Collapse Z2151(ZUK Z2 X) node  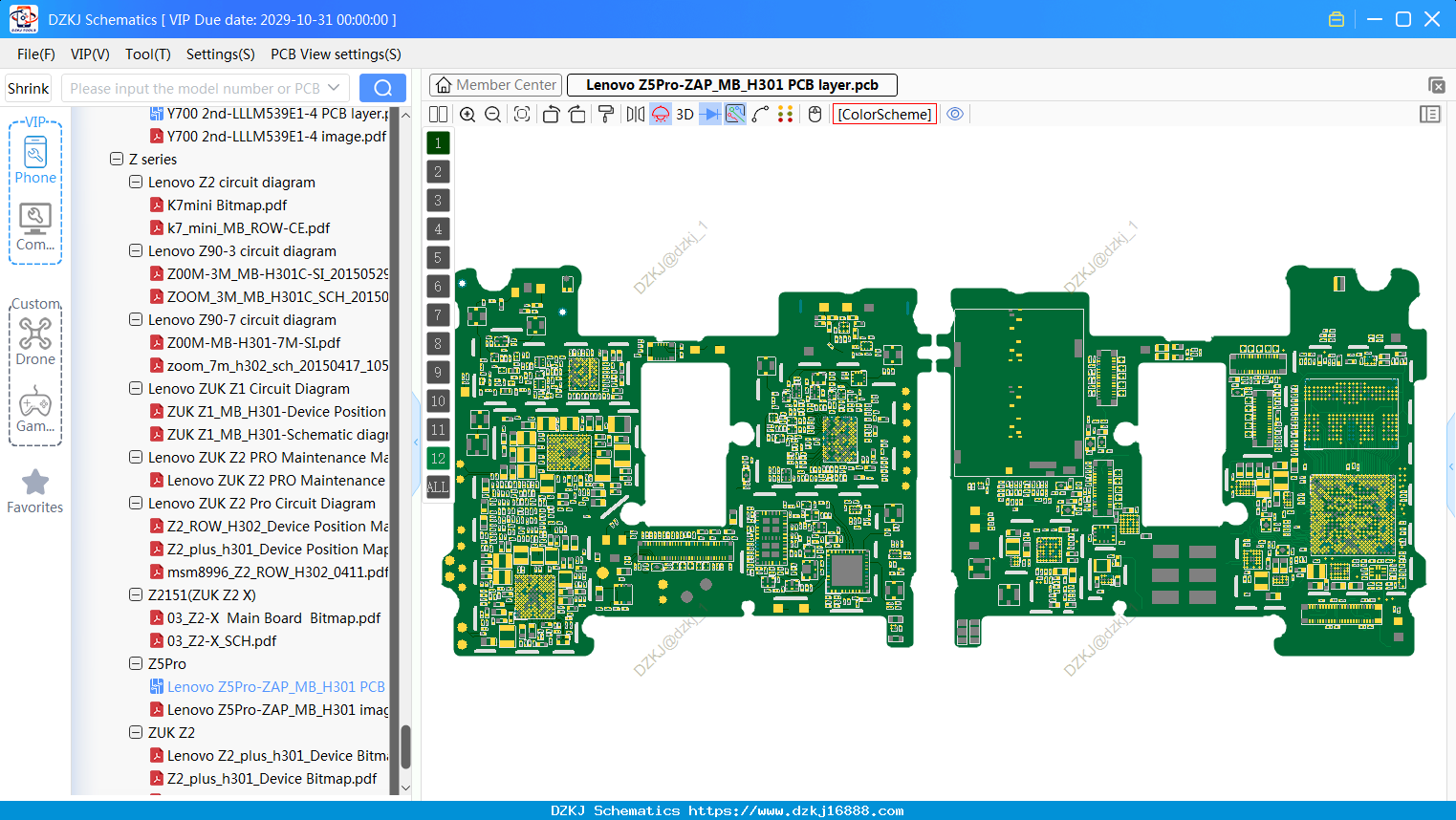click(x=136, y=595)
